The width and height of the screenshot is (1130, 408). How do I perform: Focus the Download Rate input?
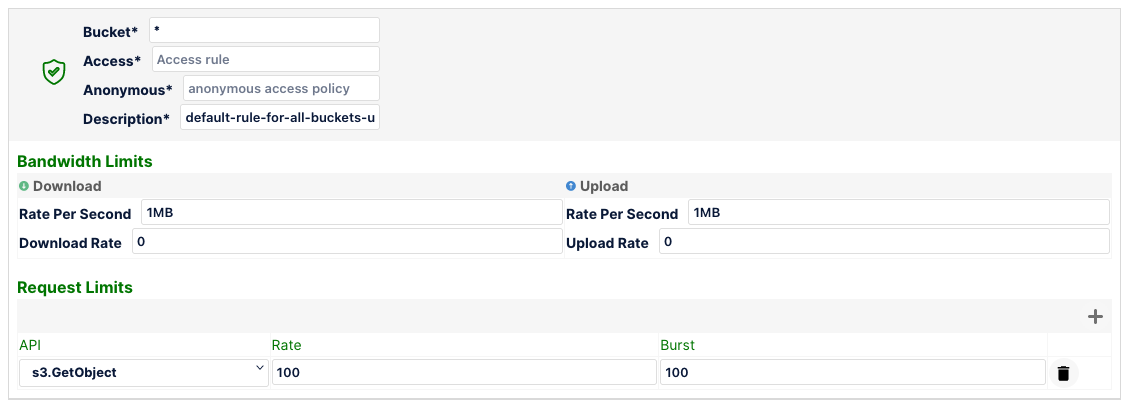[347, 242]
